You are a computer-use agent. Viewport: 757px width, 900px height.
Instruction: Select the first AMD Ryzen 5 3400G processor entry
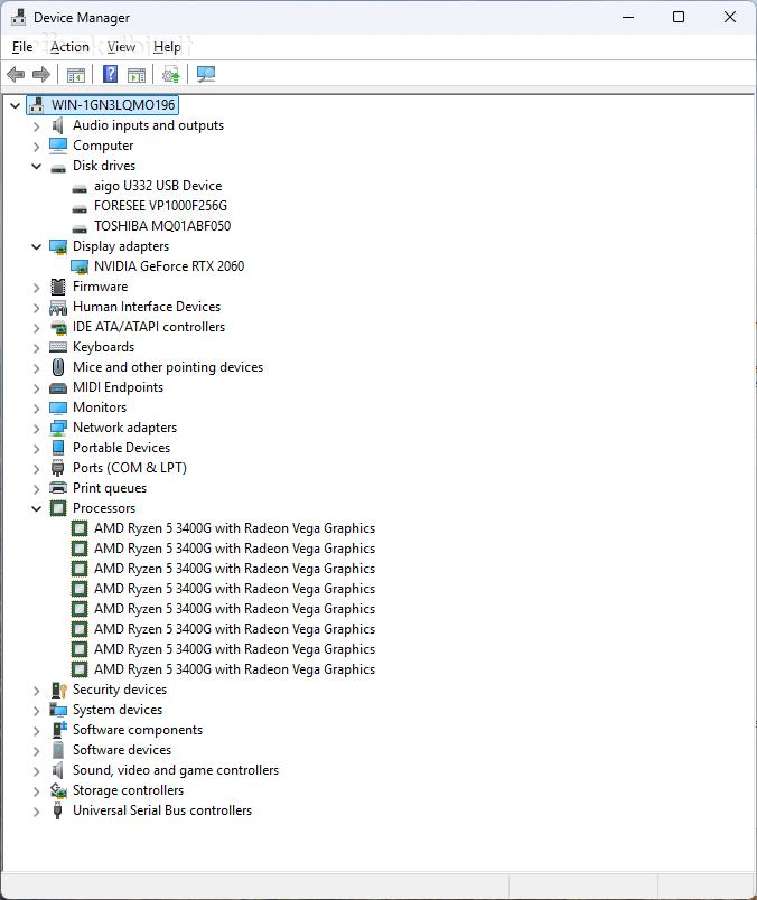234,528
